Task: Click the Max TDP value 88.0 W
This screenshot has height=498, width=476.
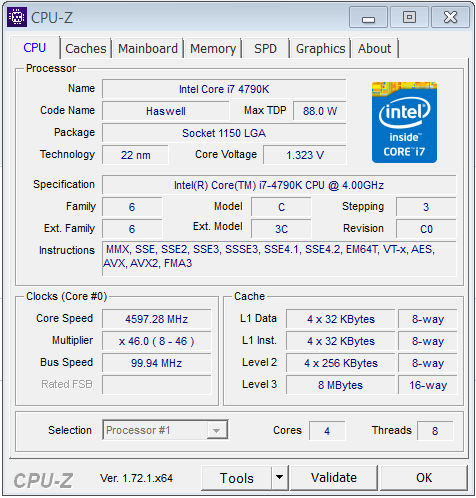Action: tap(320, 111)
